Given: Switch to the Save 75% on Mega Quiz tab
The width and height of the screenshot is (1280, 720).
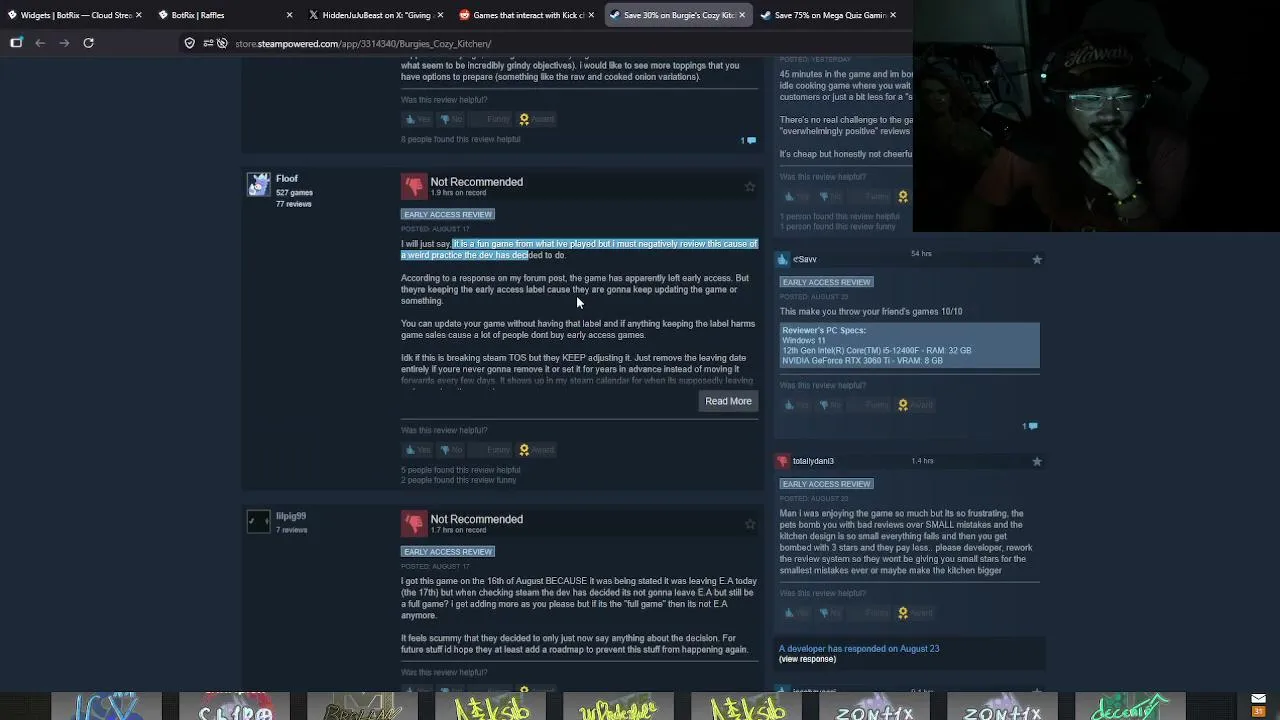Looking at the screenshot, I should 828,15.
